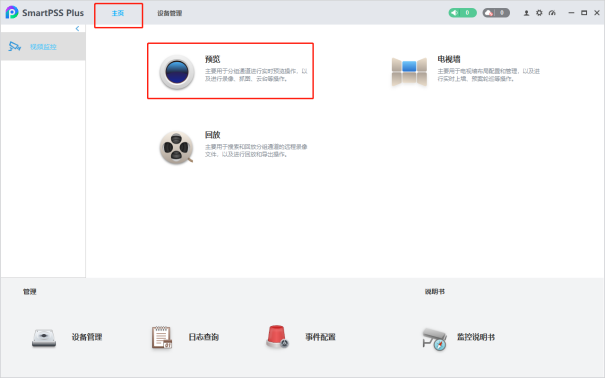605x378 pixels.
Task: Collapse the left sidebar with chevron
Action: click(78, 29)
